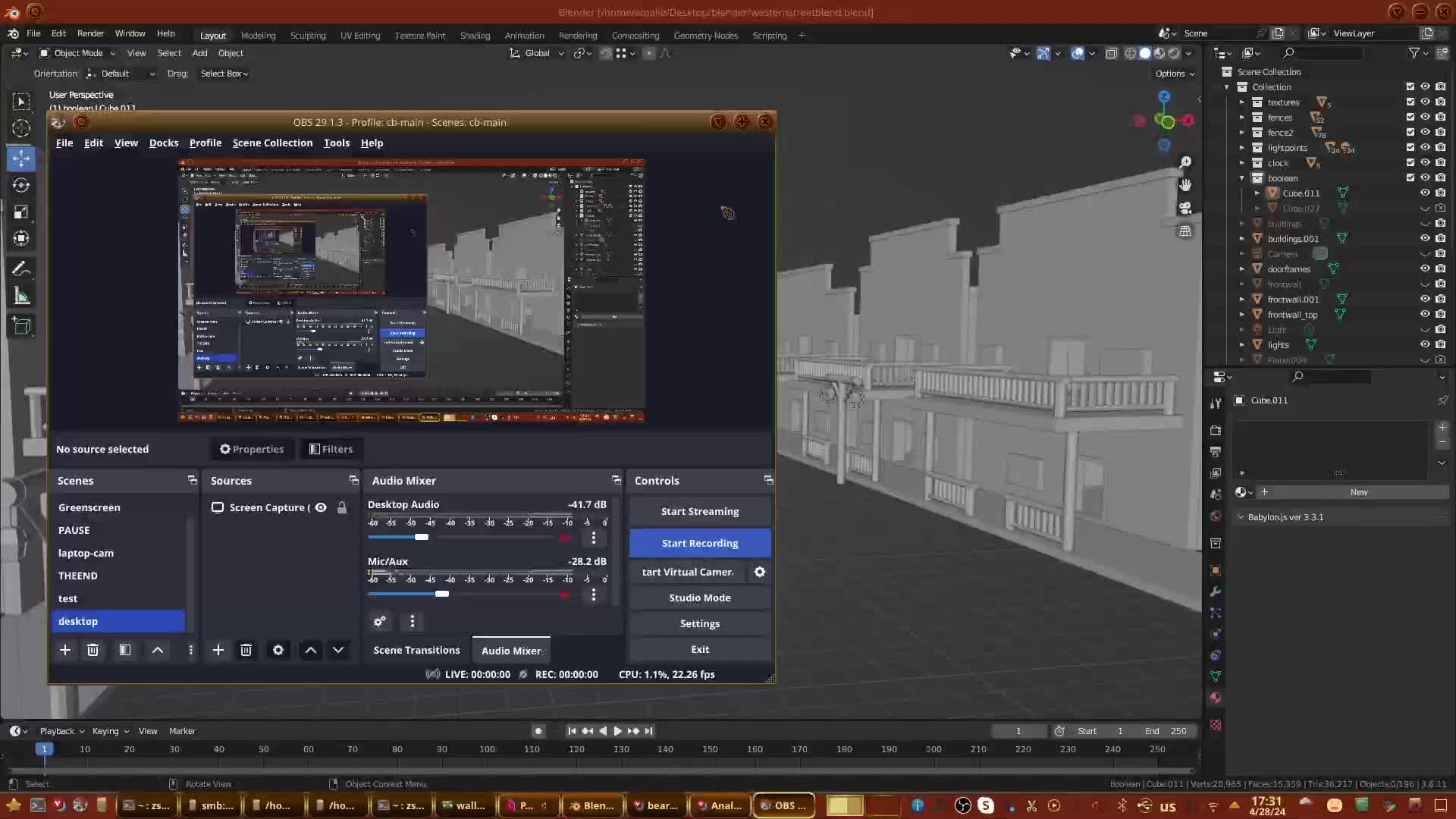Open the Docks menu in OBS
The image size is (1456, 819).
163,143
